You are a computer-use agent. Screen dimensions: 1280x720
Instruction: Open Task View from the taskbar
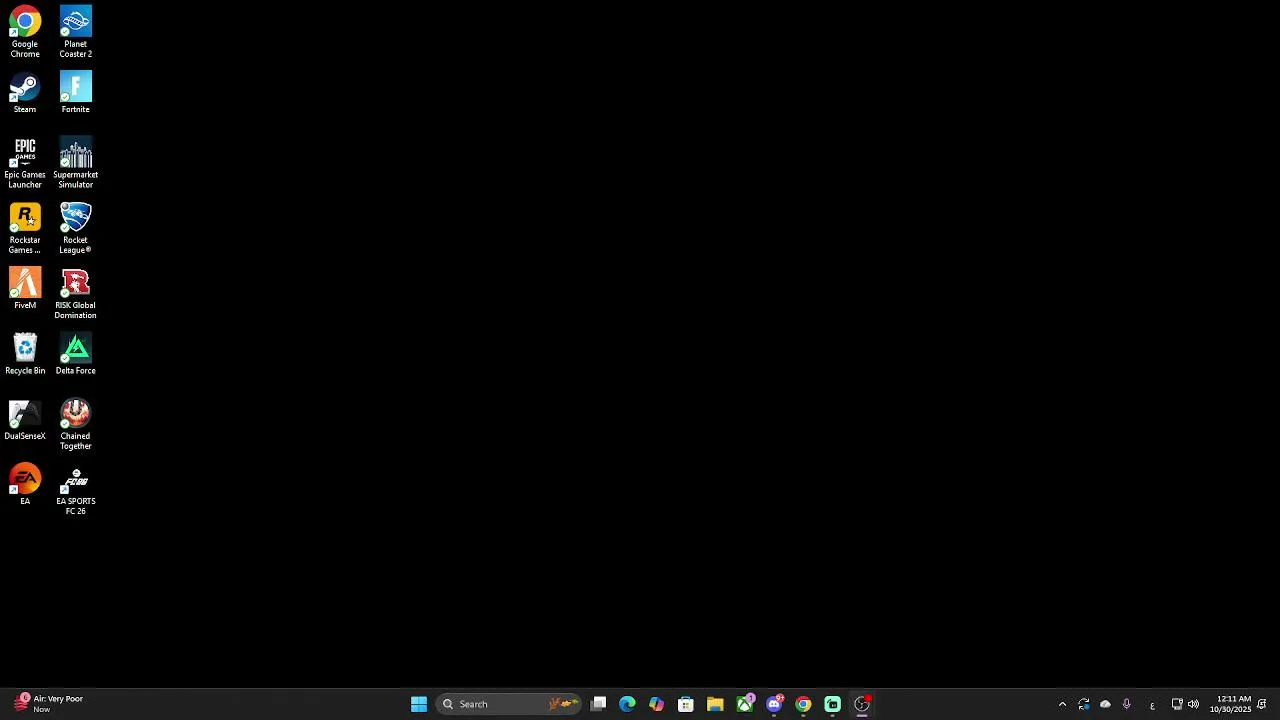598,704
